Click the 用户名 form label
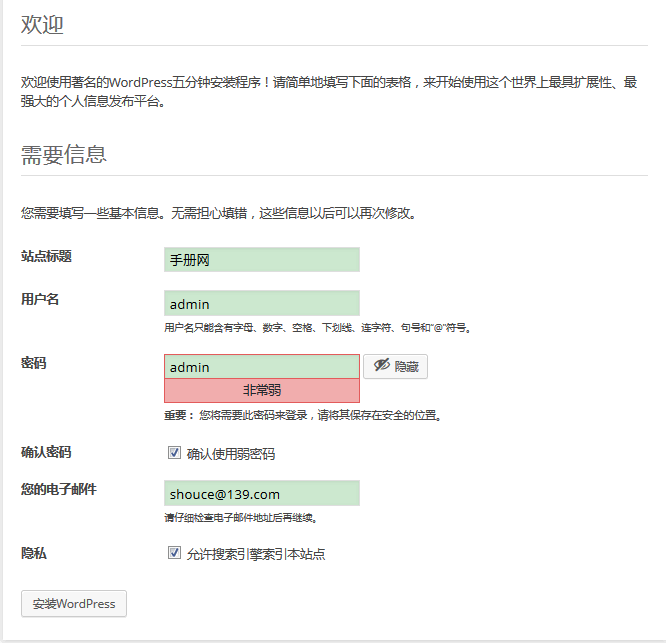The width and height of the screenshot is (666, 643). coord(40,299)
